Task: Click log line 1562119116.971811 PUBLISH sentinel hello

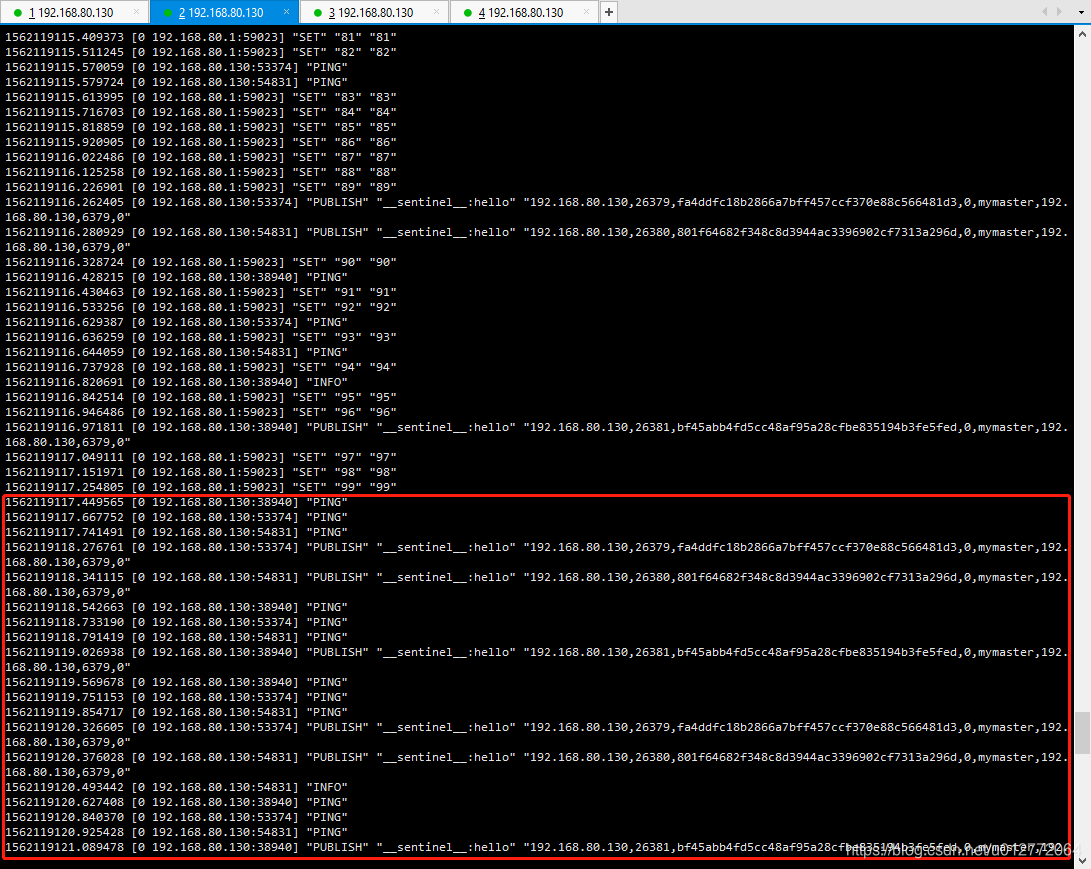Action: [536, 435]
